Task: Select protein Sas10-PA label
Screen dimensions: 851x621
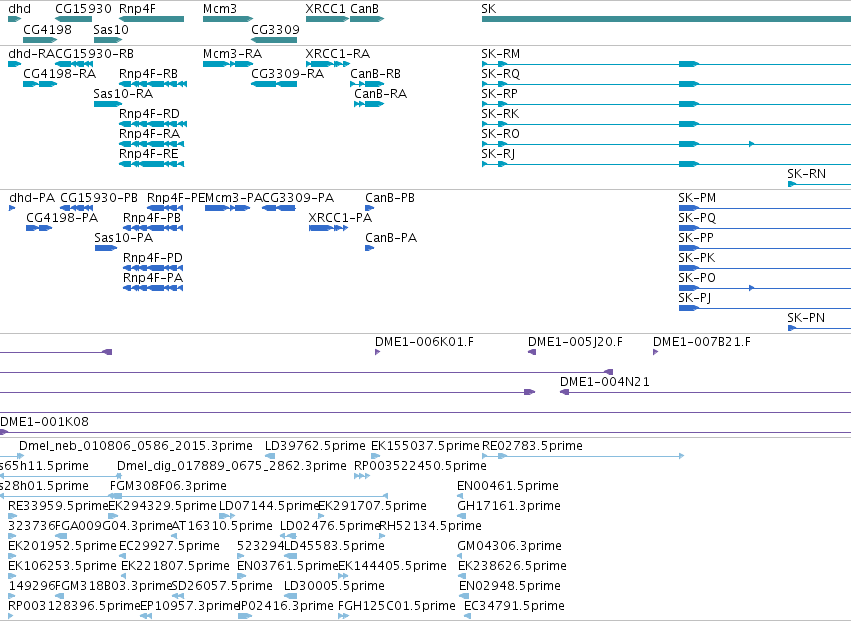Action: click(x=123, y=238)
